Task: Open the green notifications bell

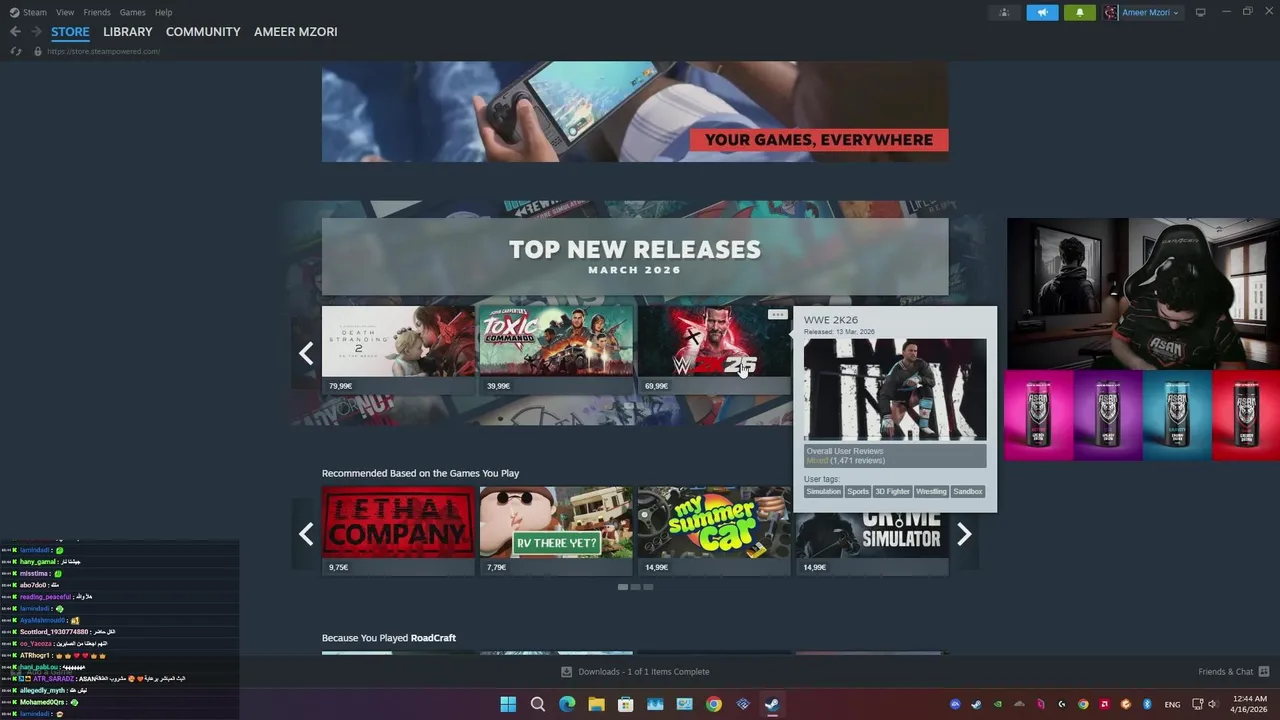Action: coord(1079,12)
